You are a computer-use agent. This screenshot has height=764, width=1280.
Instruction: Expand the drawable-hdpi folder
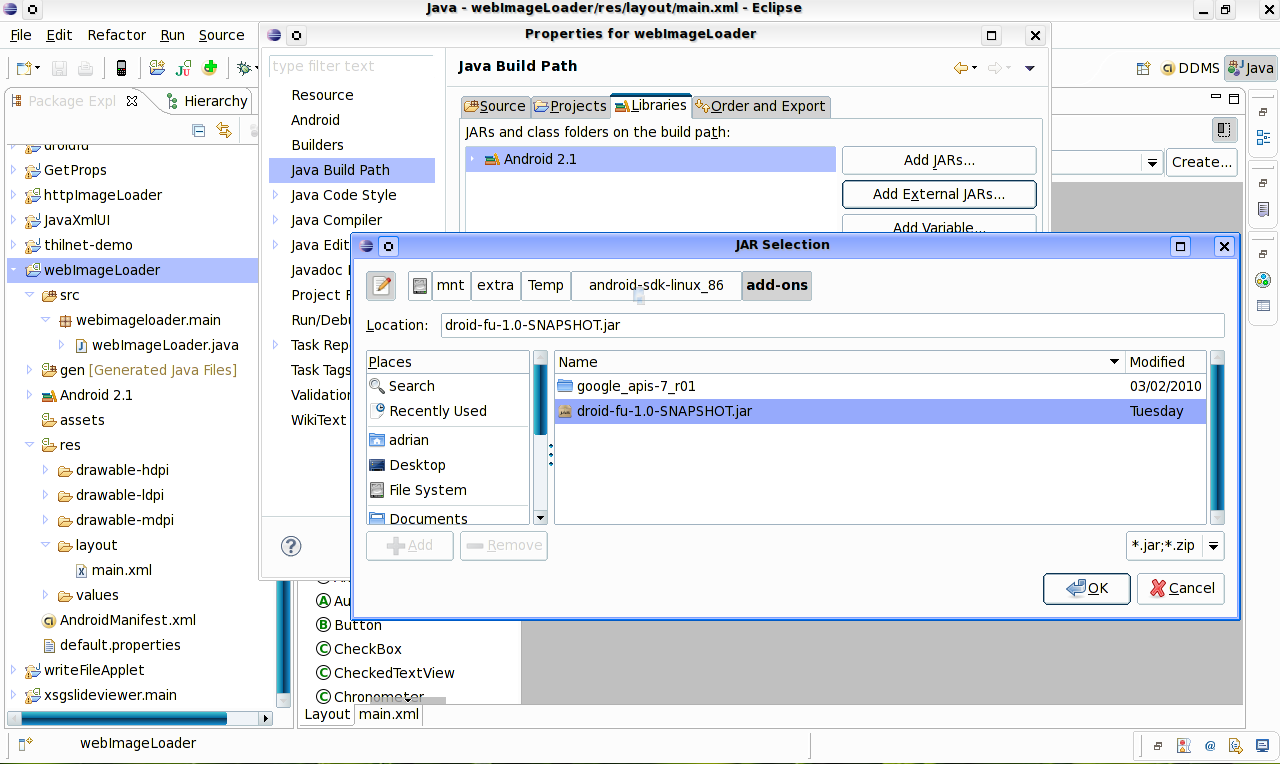[45, 470]
